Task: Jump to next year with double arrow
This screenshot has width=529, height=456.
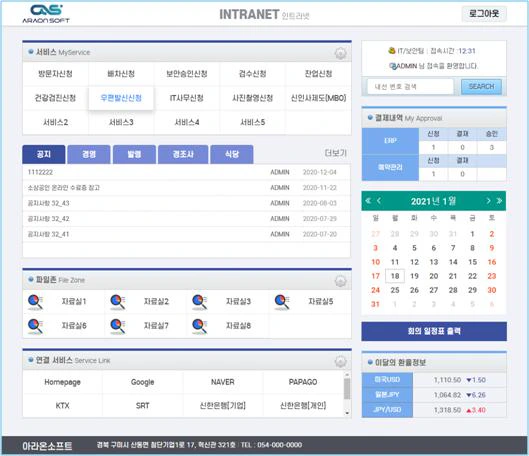Action: 499,201
